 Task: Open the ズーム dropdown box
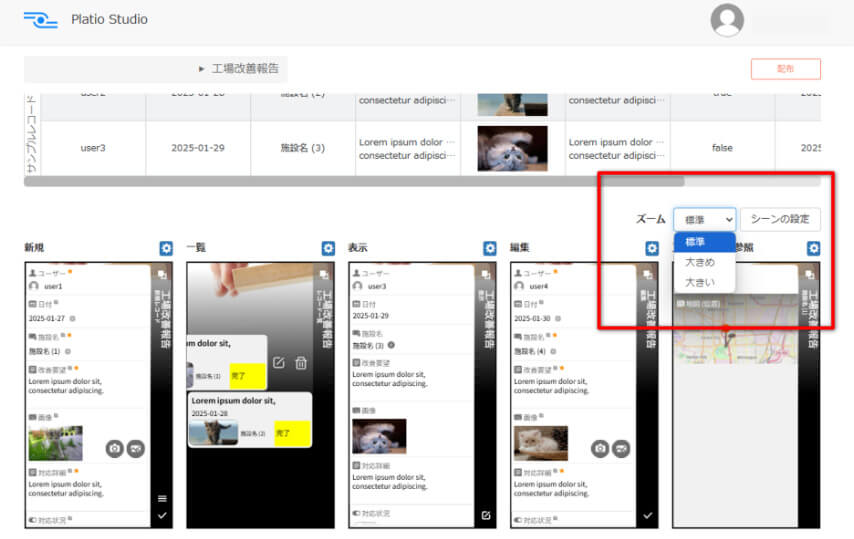[704, 219]
